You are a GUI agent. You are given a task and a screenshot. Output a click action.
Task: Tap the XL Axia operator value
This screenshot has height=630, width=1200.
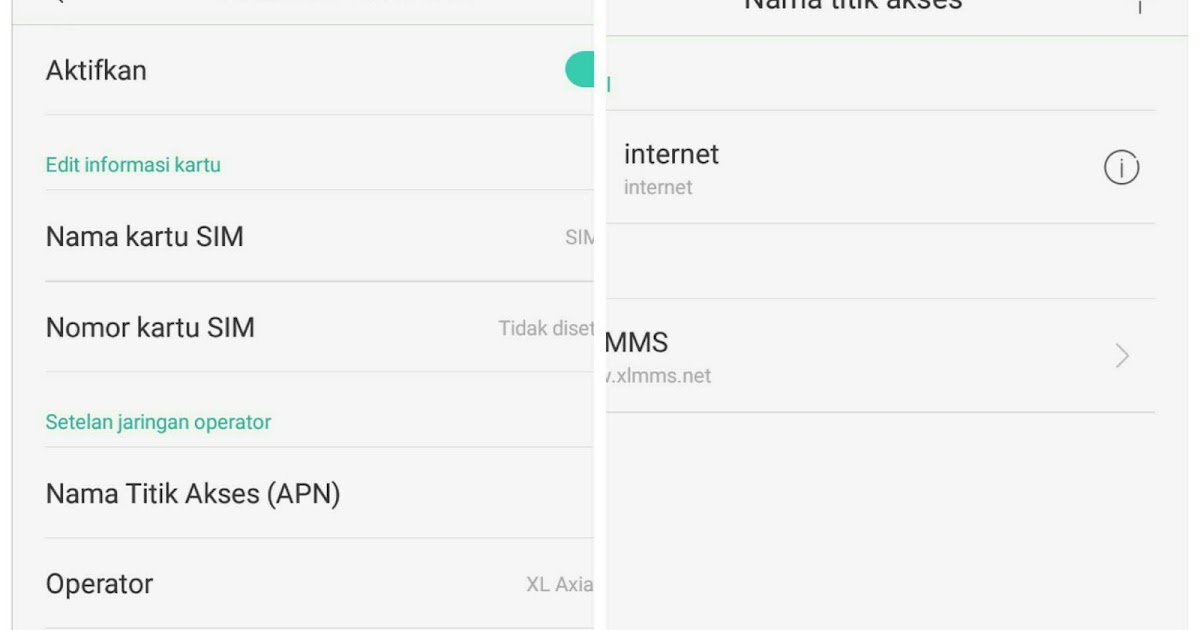[560, 584]
